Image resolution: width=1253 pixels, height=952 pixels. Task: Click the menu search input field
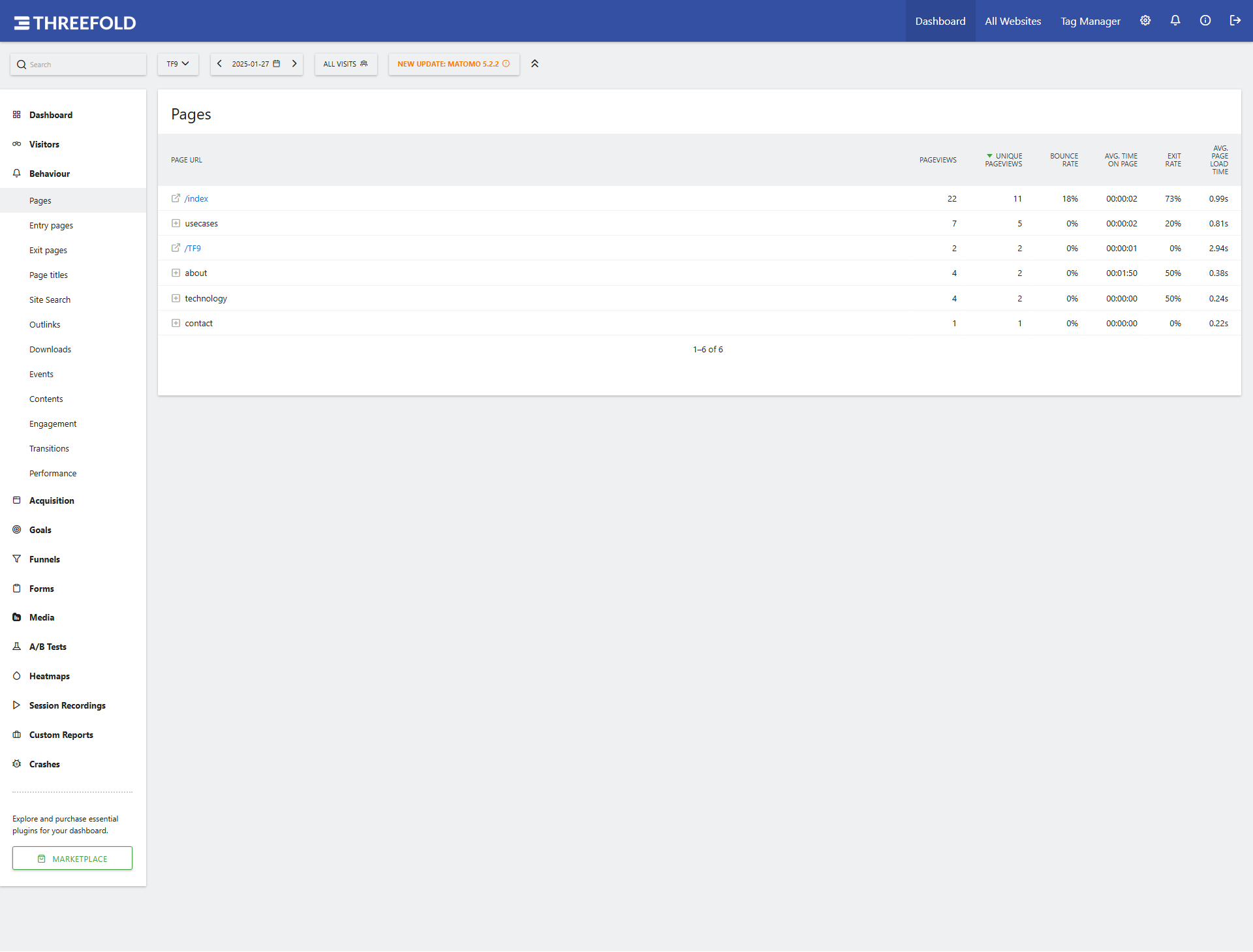[x=78, y=65]
